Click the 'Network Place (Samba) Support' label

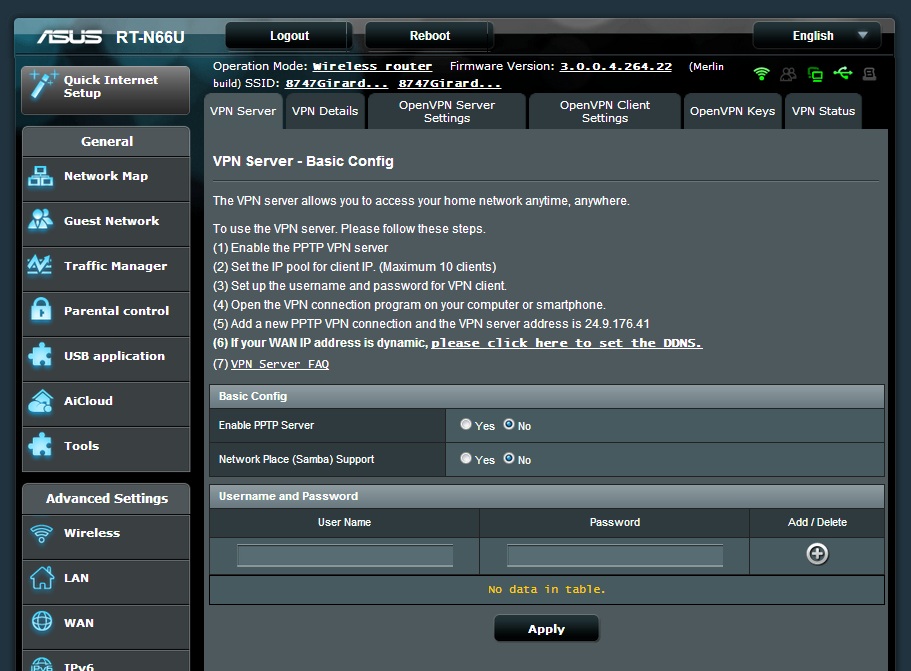(296, 459)
